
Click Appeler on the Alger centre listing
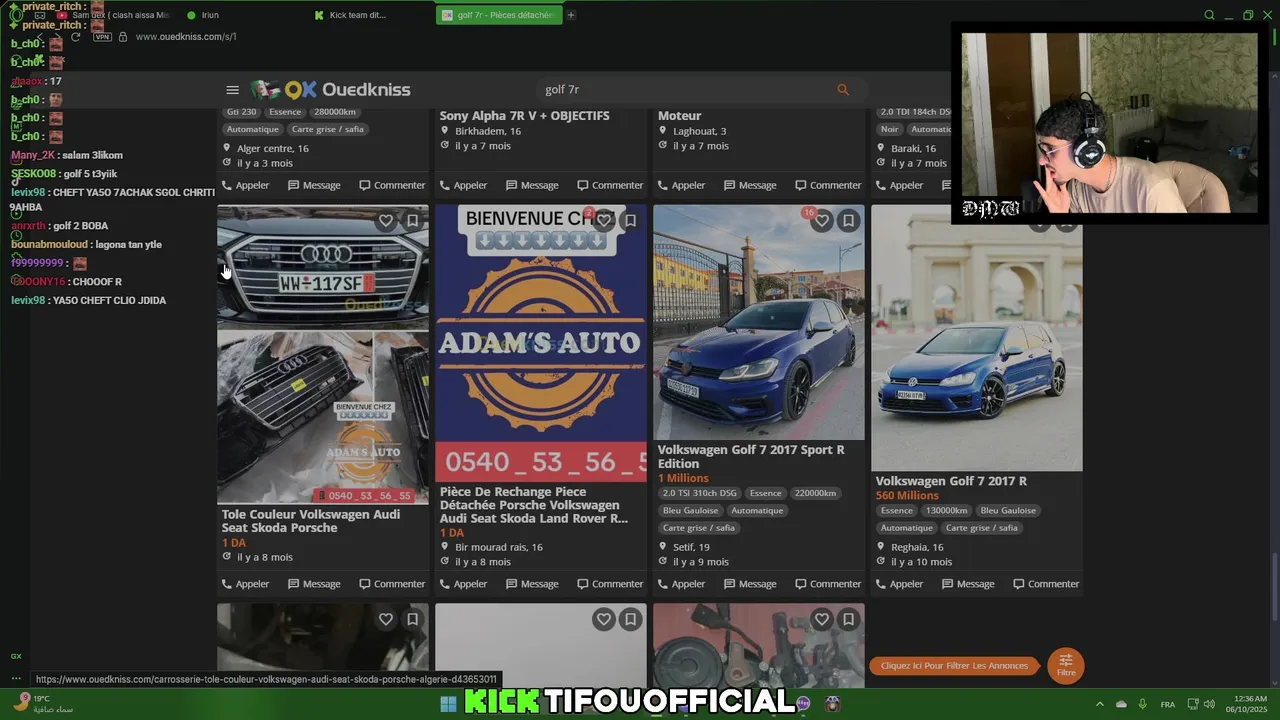tap(246, 185)
